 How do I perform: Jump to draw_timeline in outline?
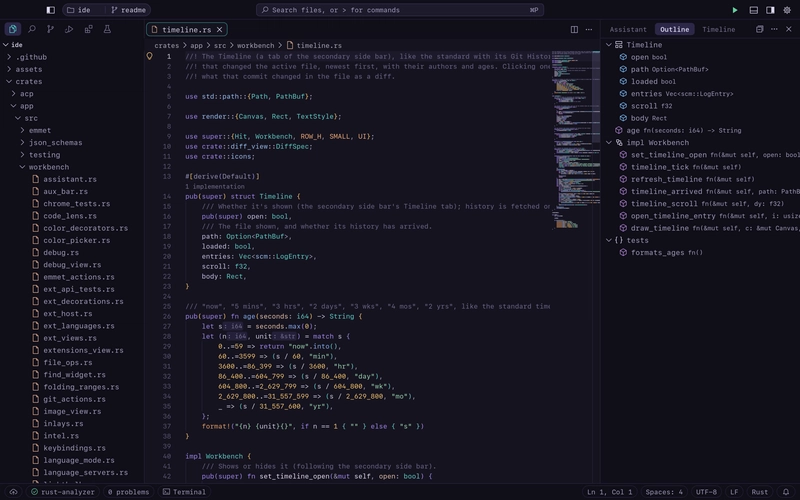(701, 228)
